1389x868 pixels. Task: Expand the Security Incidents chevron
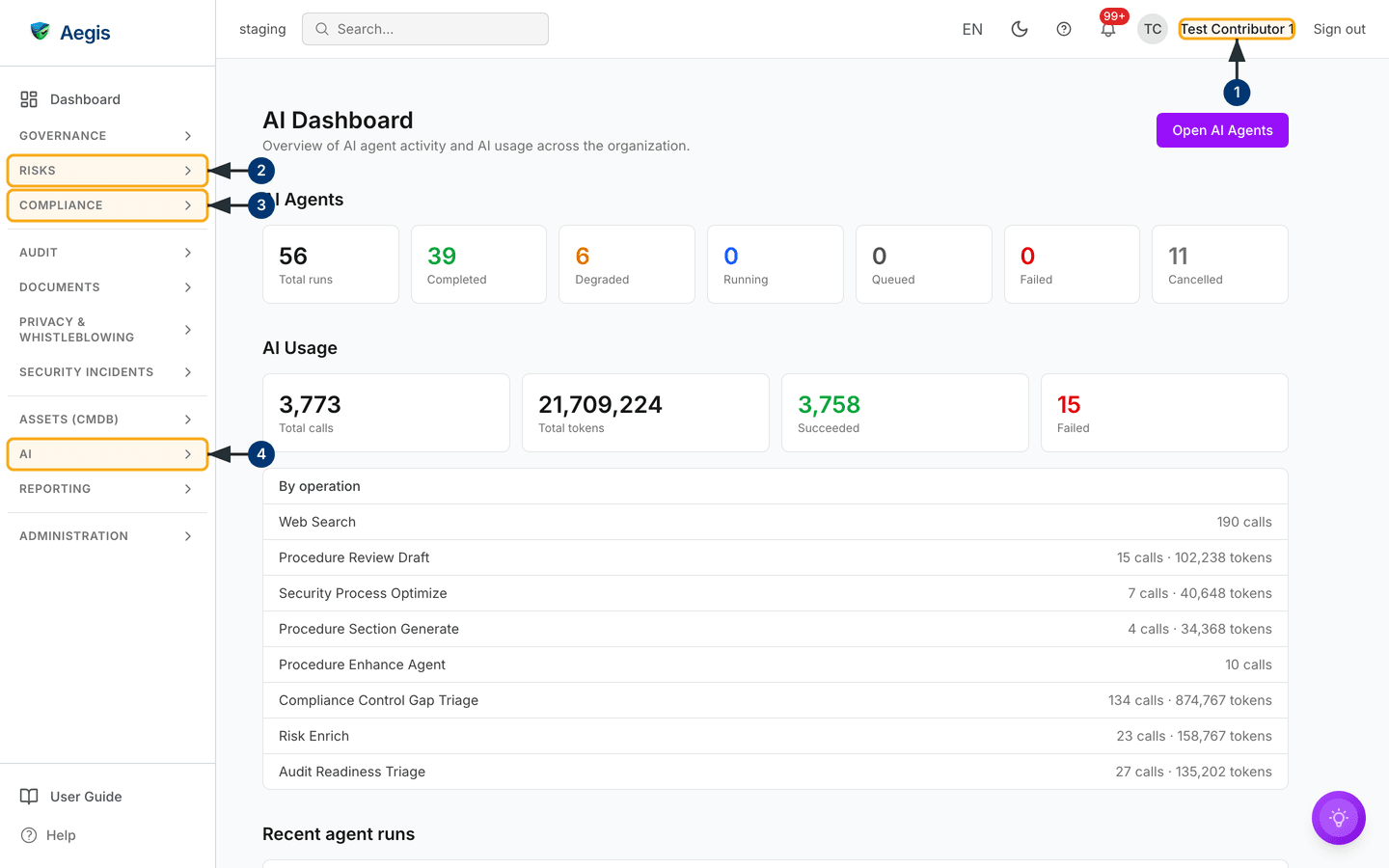point(188,372)
